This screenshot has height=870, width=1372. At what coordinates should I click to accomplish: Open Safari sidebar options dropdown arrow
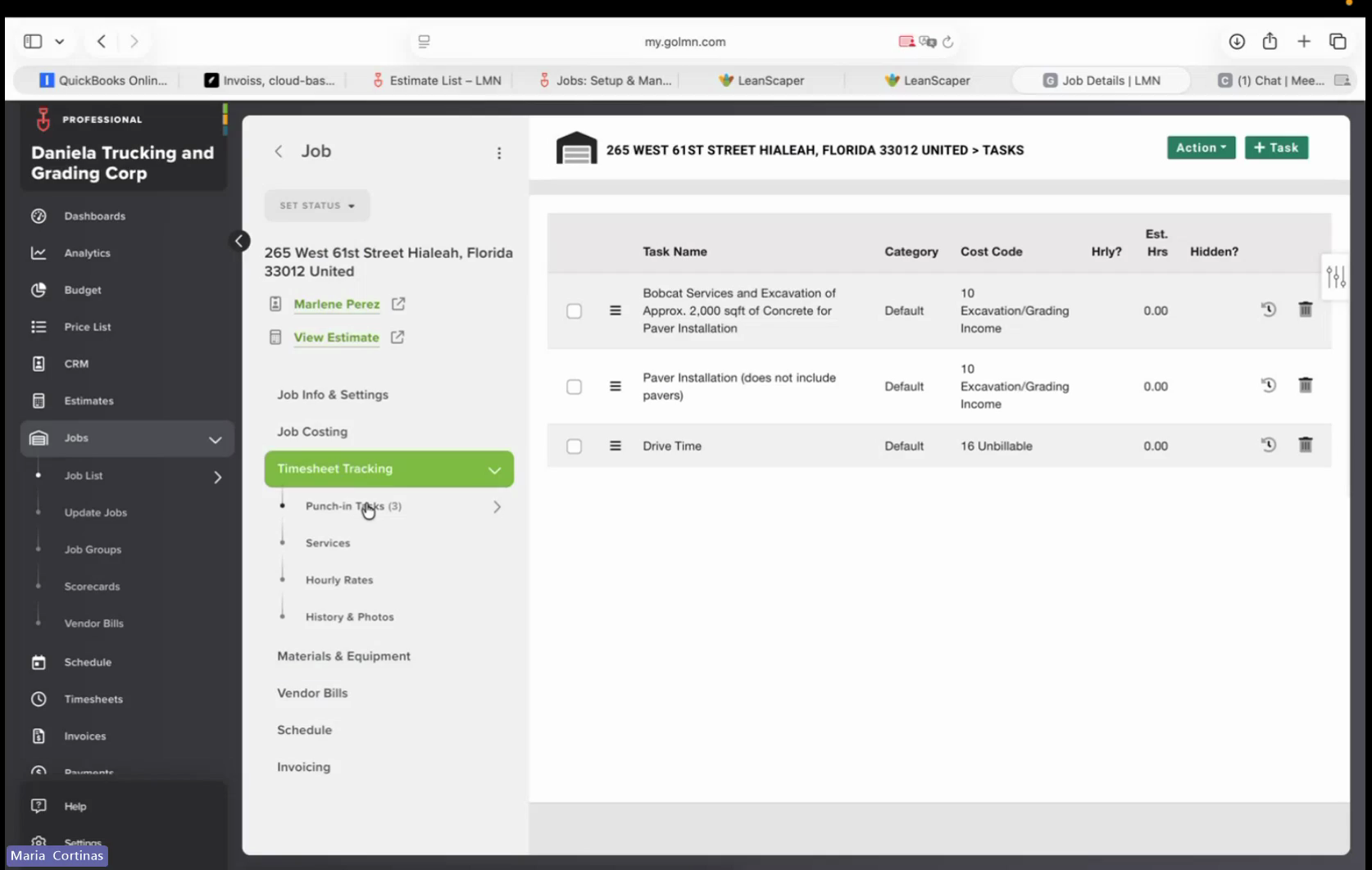(60, 41)
